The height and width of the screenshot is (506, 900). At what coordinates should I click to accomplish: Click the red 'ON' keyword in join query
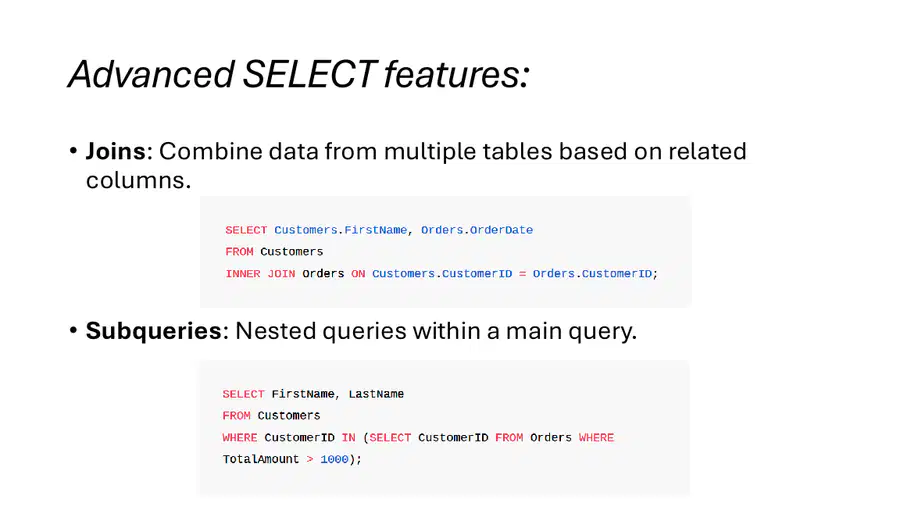(358, 274)
